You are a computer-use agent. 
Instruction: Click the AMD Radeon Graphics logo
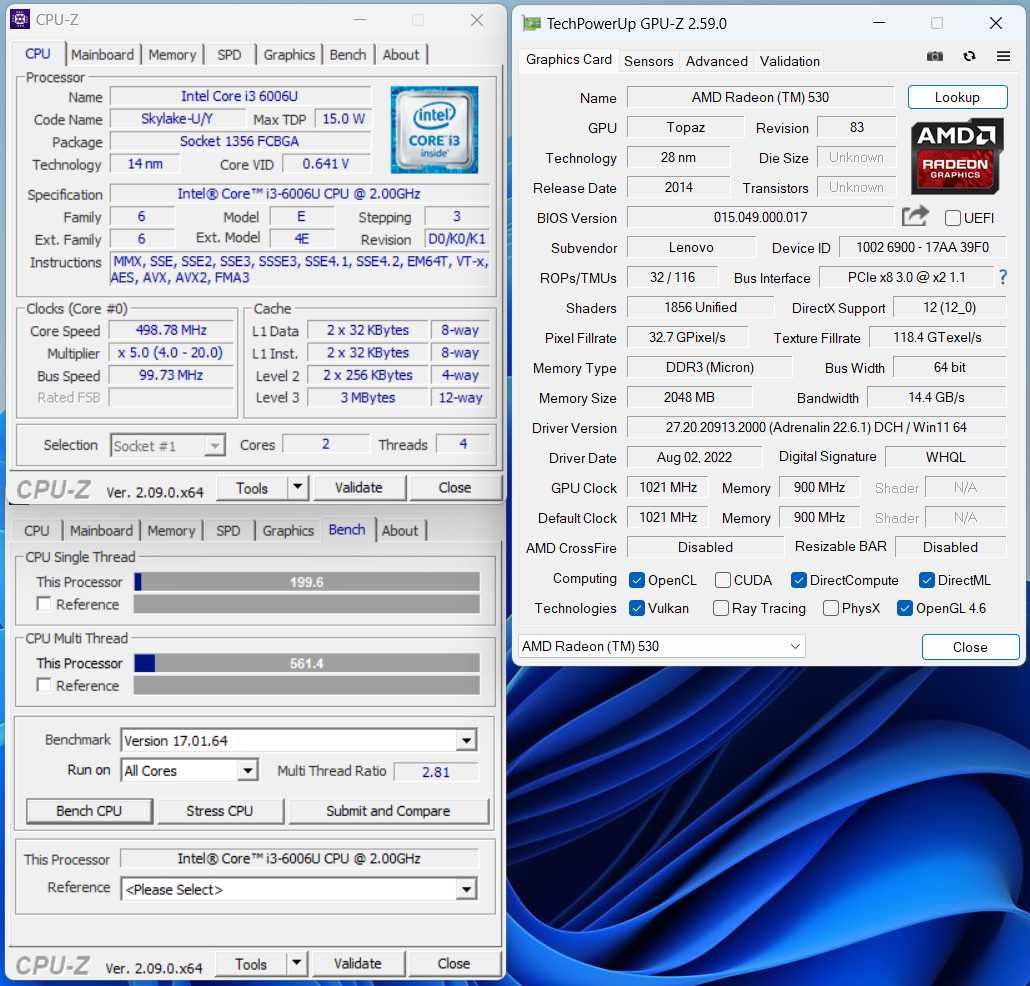pos(957,156)
